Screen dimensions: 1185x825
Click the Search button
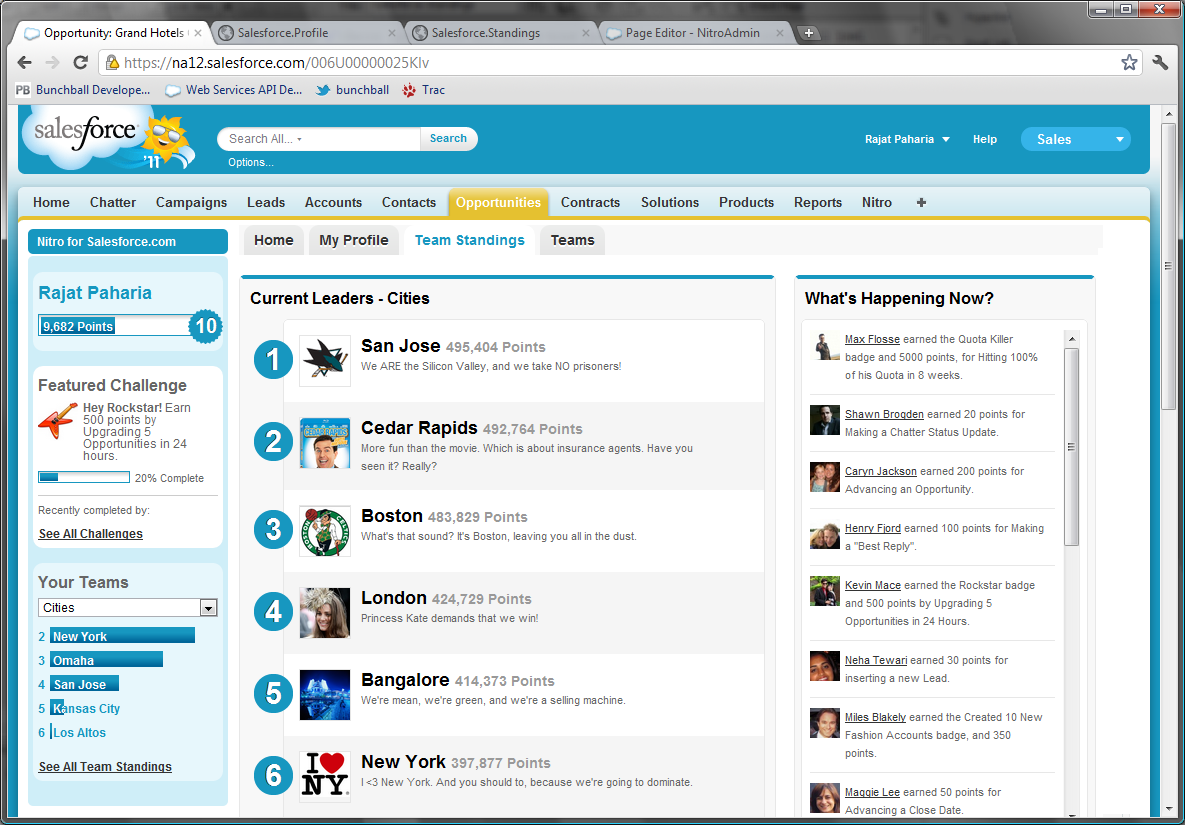click(448, 138)
